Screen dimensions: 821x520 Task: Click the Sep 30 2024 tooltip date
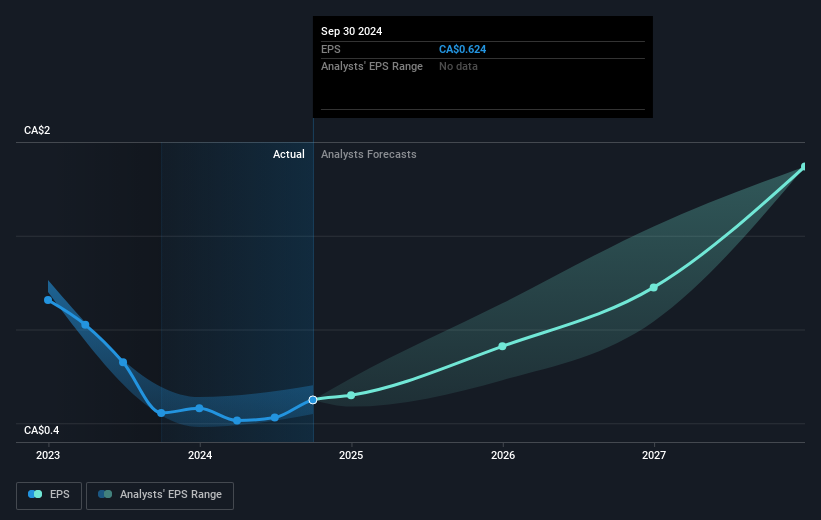(x=351, y=31)
